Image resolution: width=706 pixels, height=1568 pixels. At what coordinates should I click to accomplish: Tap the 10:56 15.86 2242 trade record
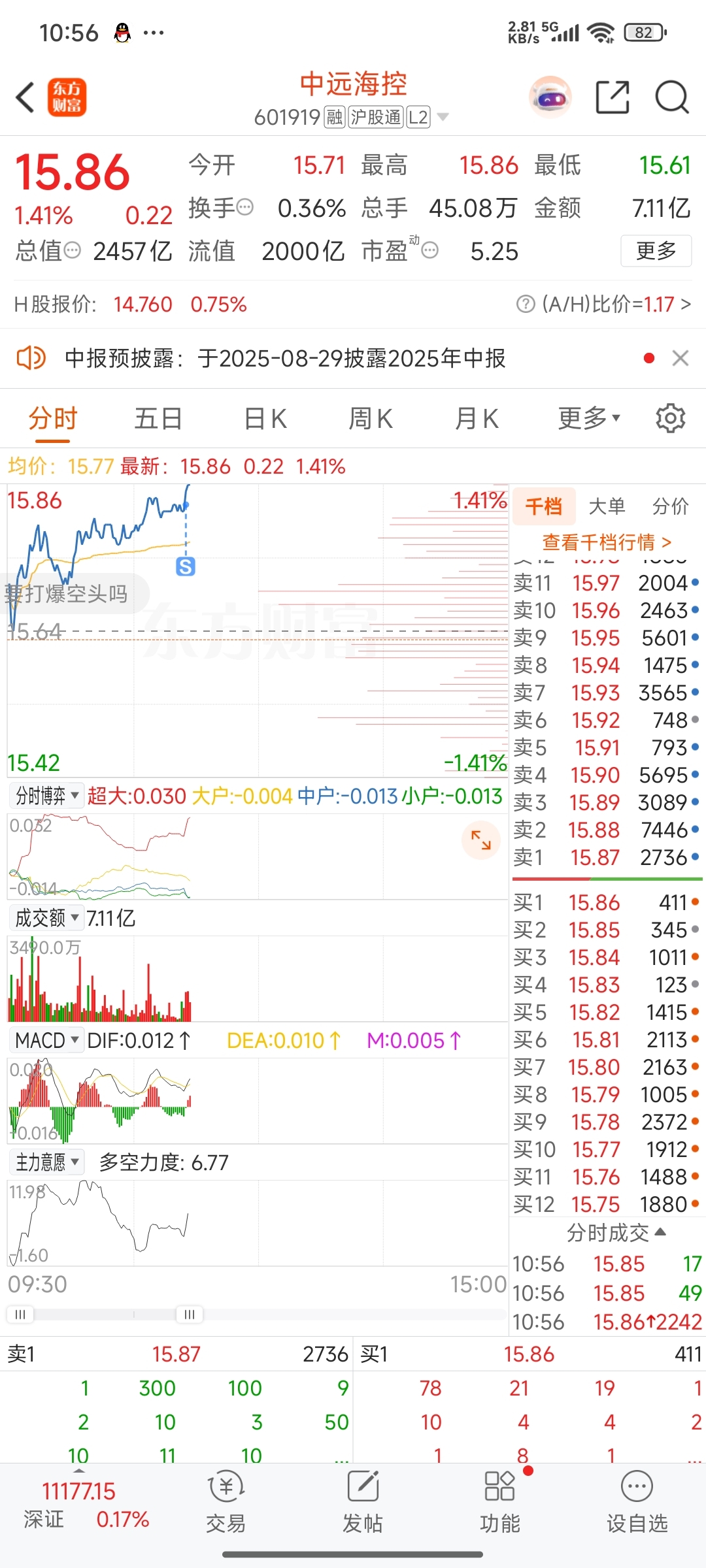607,1322
